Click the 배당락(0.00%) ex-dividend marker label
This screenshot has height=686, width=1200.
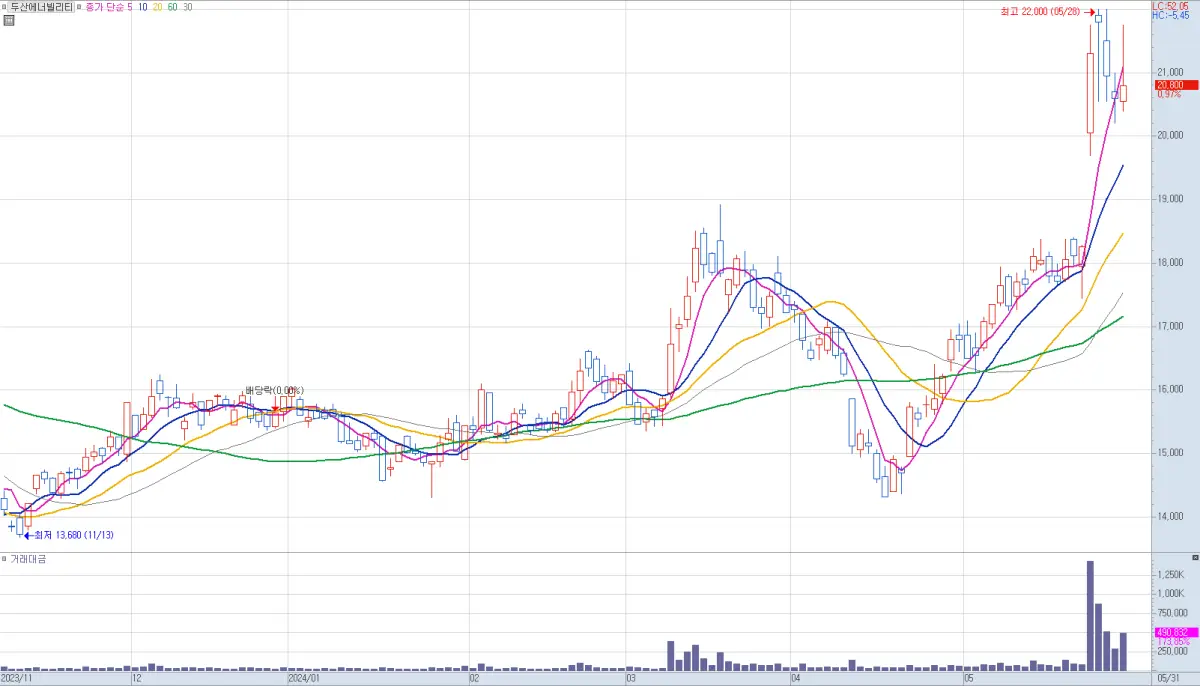pyautogui.click(x=274, y=391)
